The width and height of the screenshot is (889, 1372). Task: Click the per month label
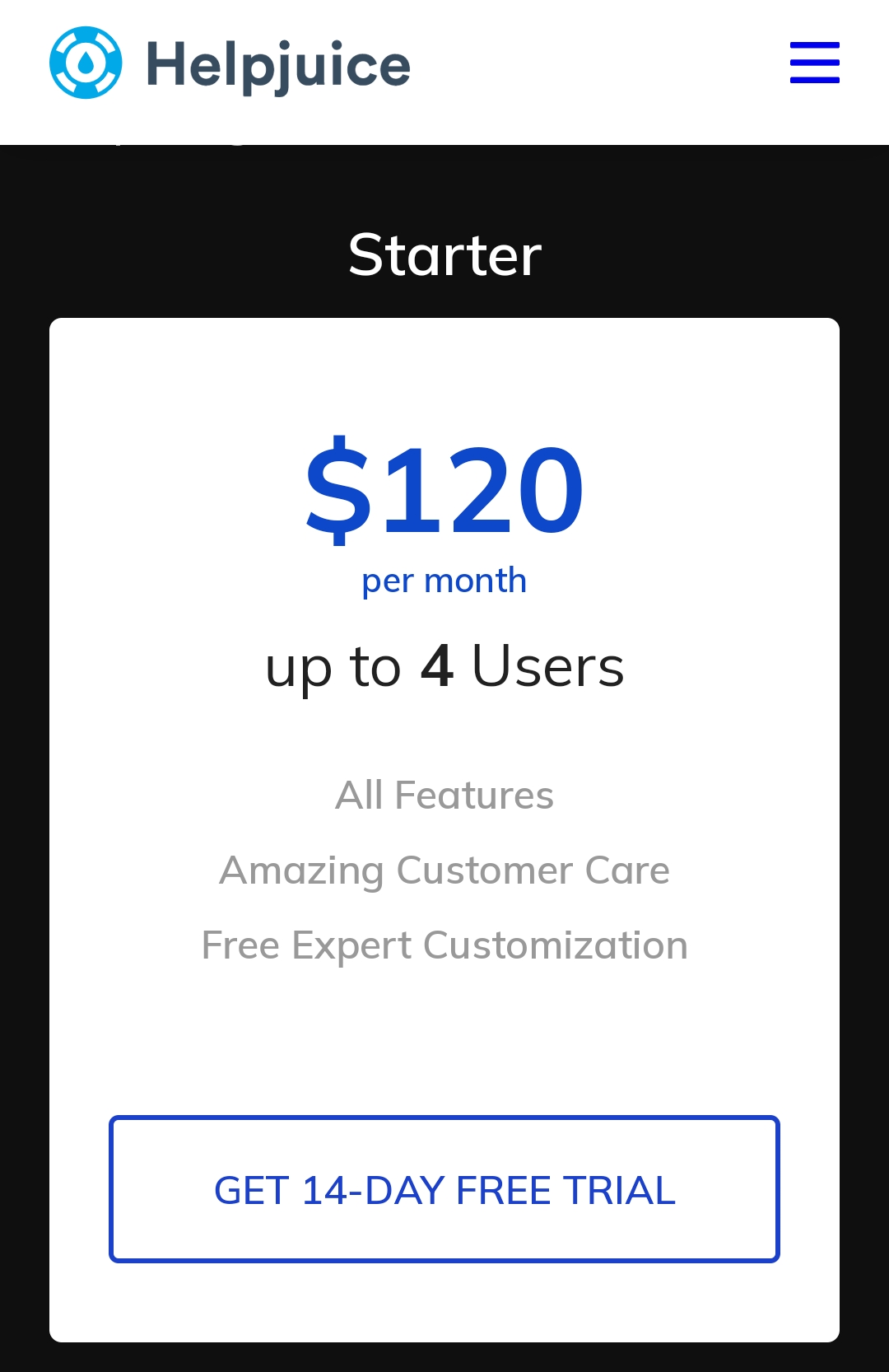(444, 580)
